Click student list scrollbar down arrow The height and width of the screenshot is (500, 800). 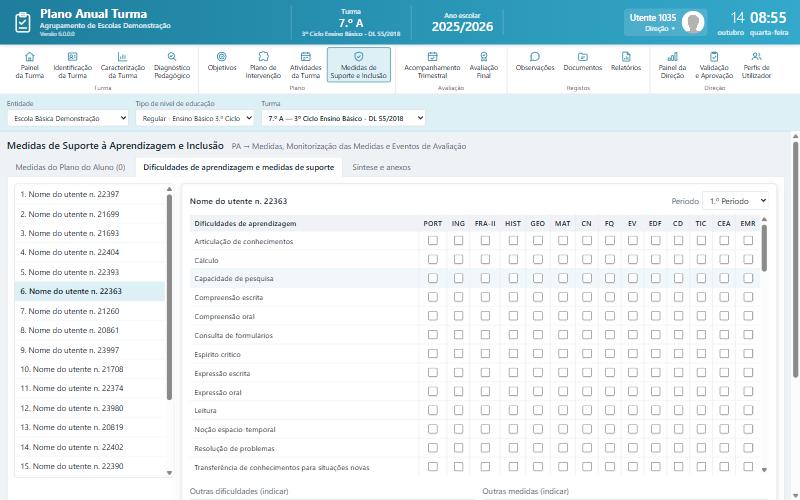click(x=169, y=473)
